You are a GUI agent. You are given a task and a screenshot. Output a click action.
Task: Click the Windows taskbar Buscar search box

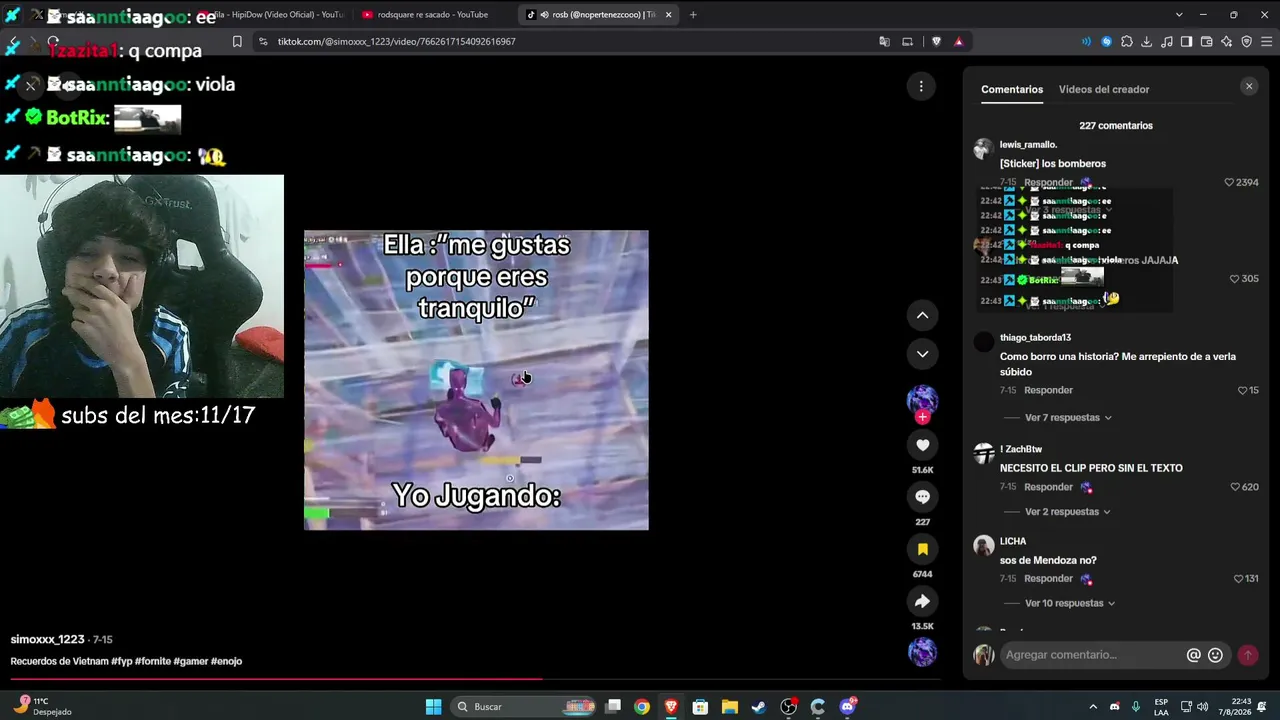pyautogui.click(x=524, y=707)
